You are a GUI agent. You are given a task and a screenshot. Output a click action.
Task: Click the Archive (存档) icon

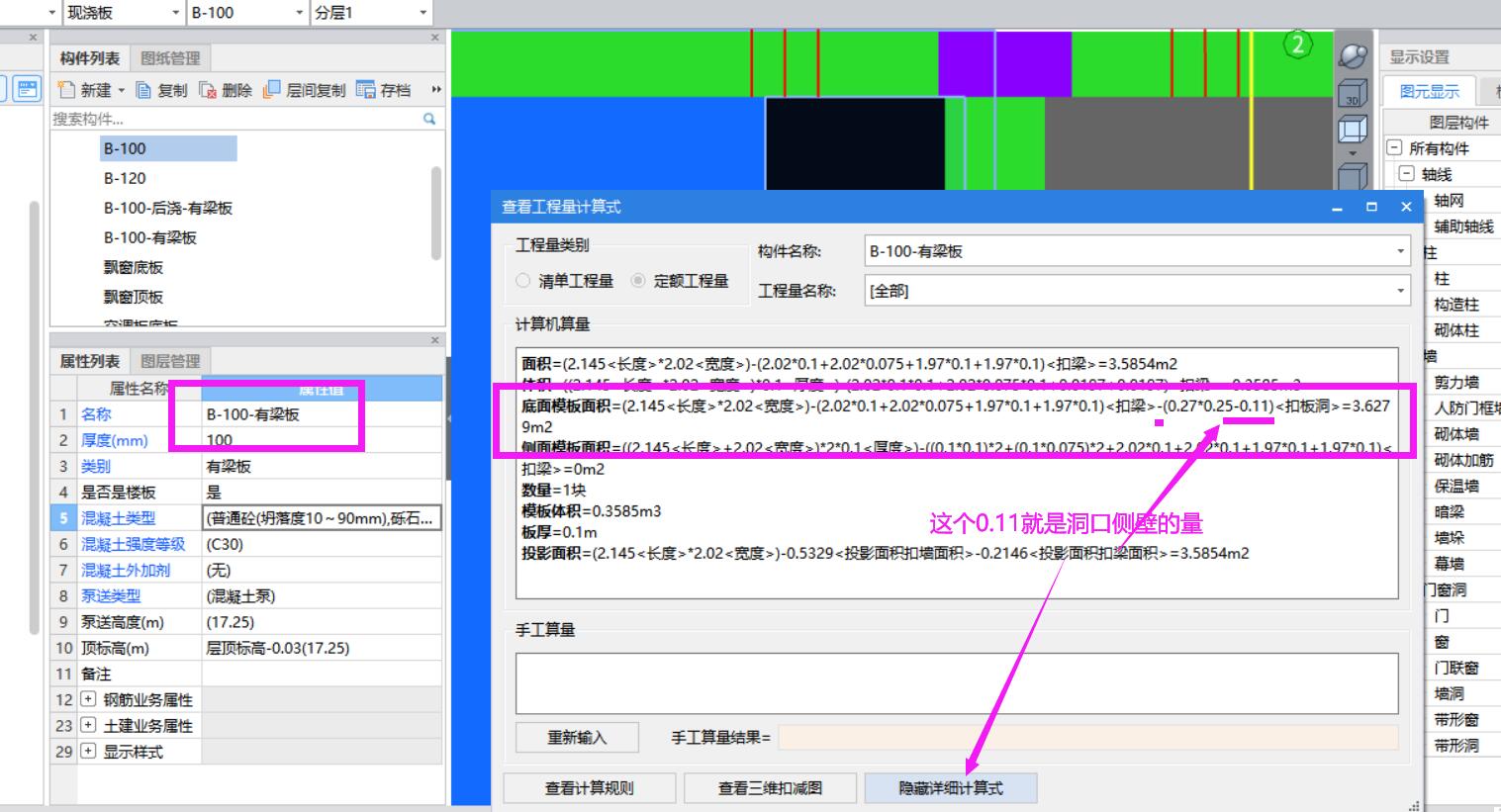click(x=365, y=90)
